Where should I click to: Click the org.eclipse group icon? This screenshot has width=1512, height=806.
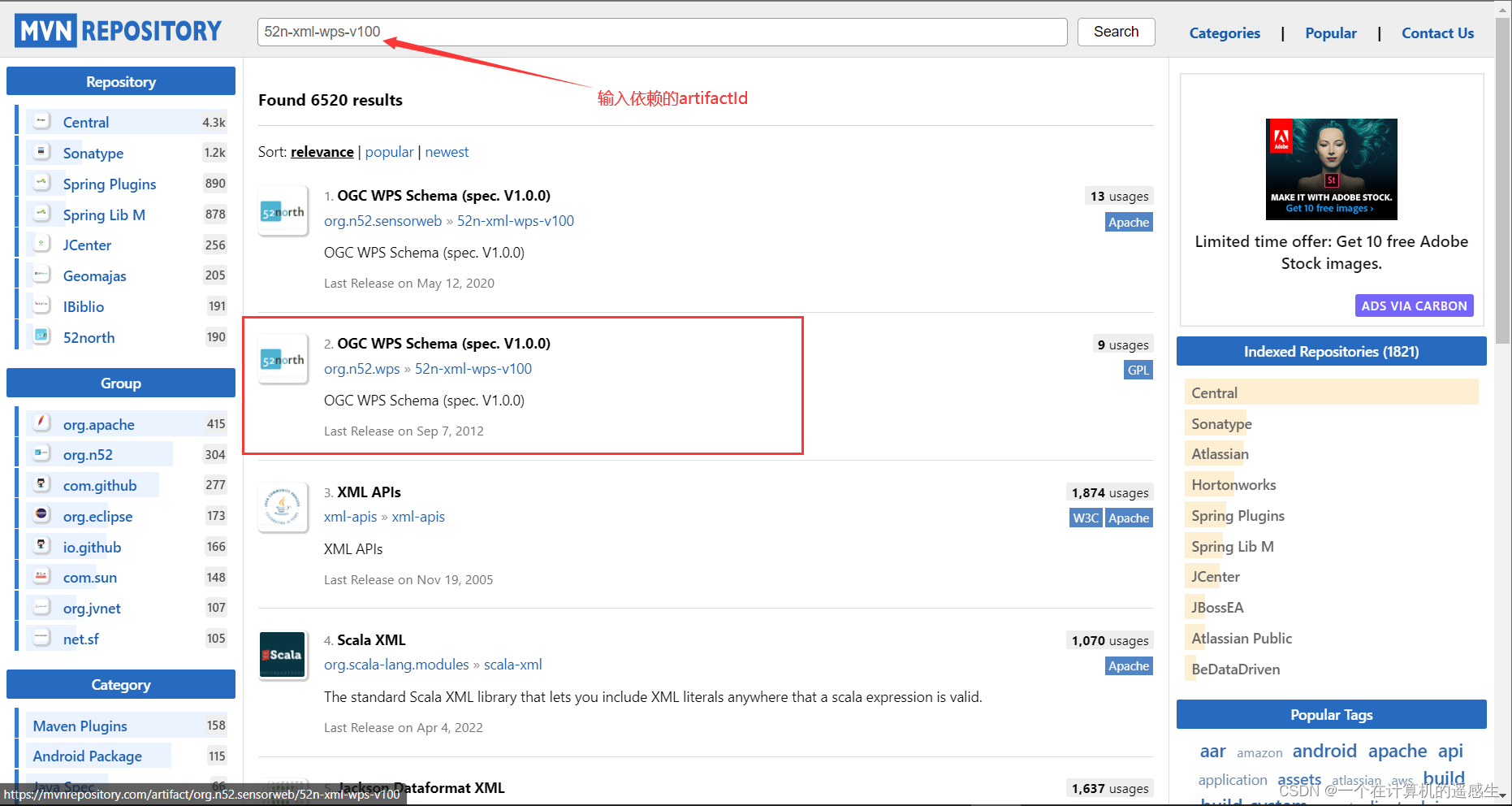[41, 515]
